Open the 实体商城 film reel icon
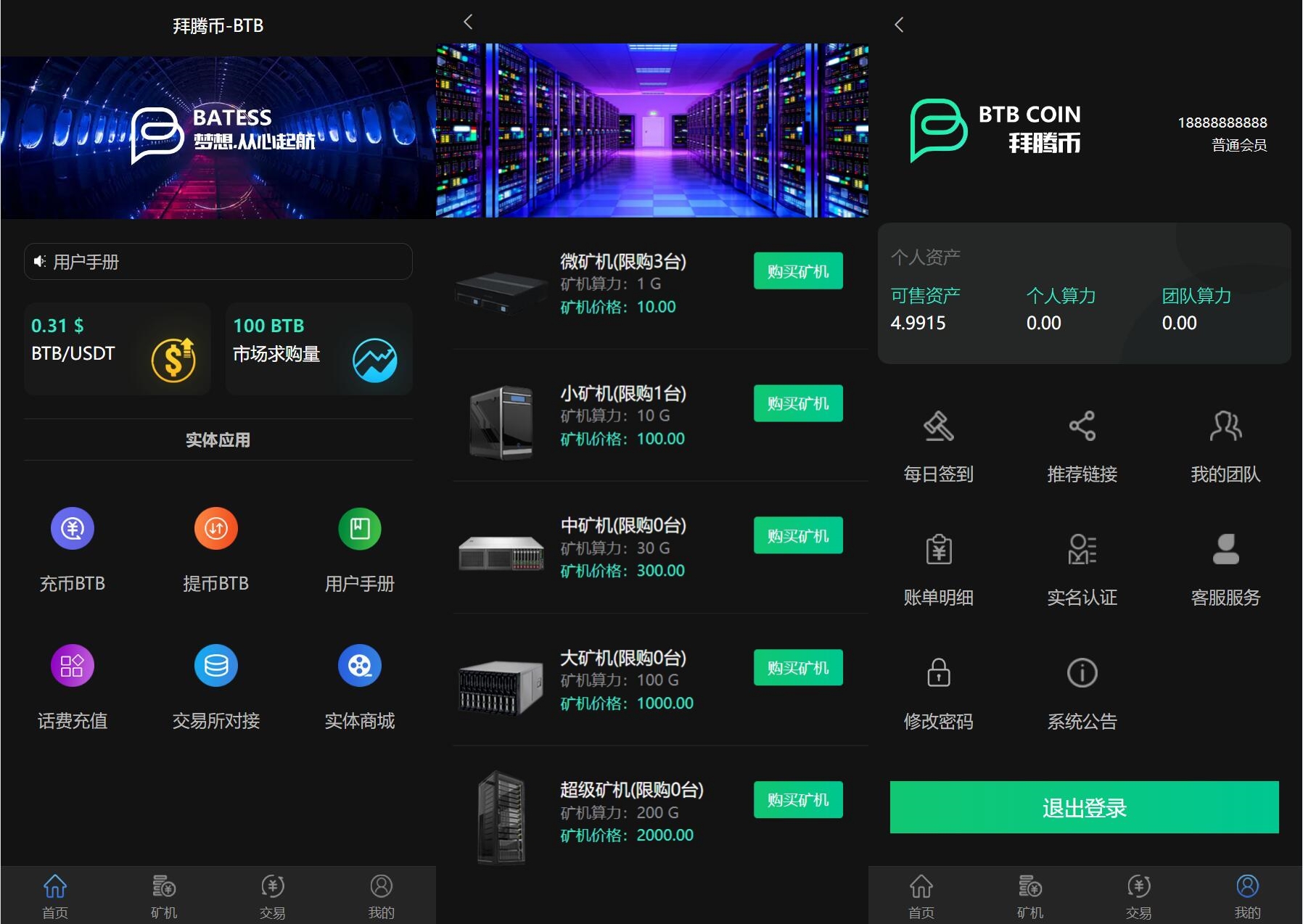This screenshot has height=924, width=1303. (360, 665)
